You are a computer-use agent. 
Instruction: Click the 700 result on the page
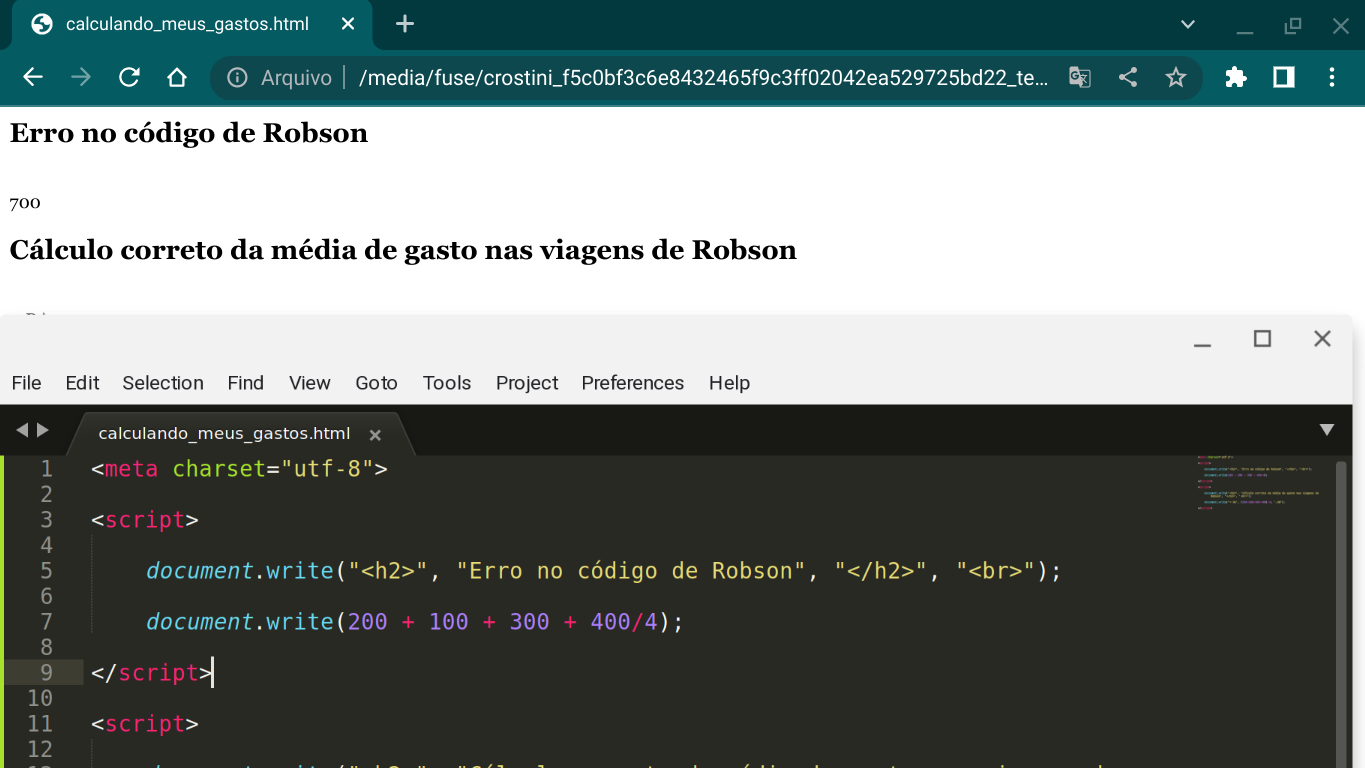tap(25, 203)
